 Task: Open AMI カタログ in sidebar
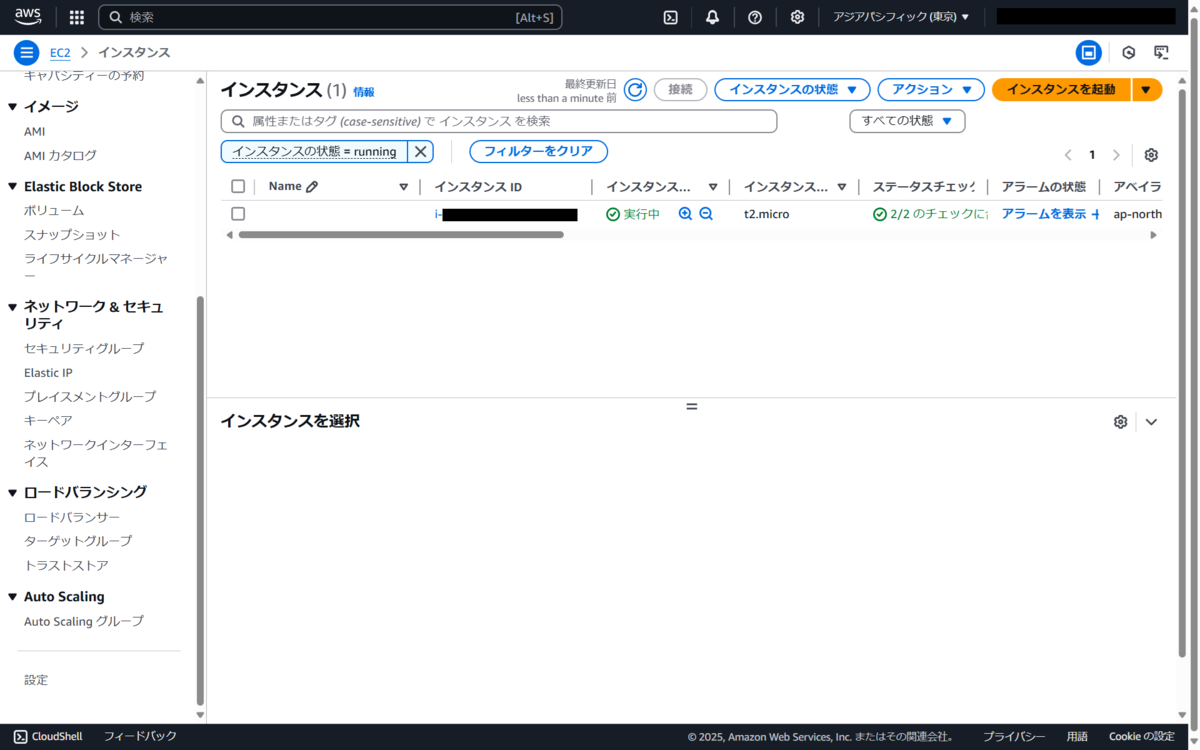(60, 155)
